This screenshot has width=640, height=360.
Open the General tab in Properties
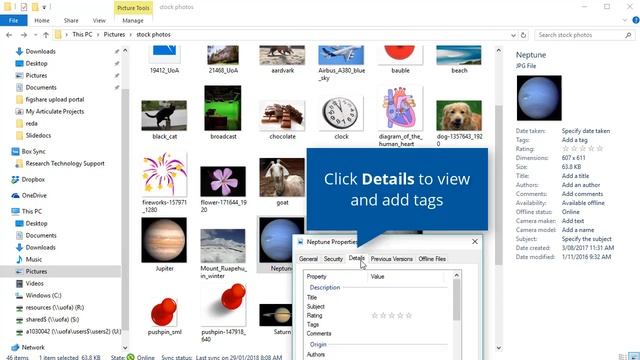tap(308, 259)
